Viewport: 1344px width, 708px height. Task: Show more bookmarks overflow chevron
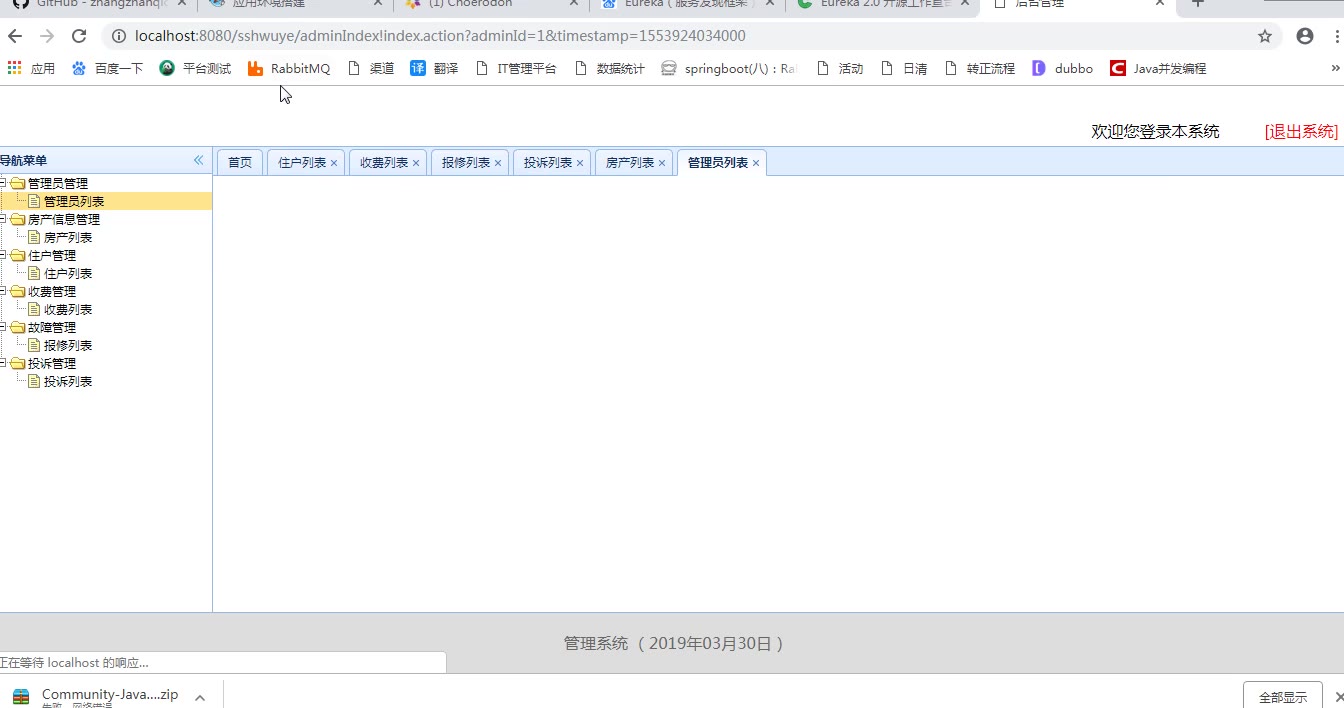pyautogui.click(x=1335, y=68)
